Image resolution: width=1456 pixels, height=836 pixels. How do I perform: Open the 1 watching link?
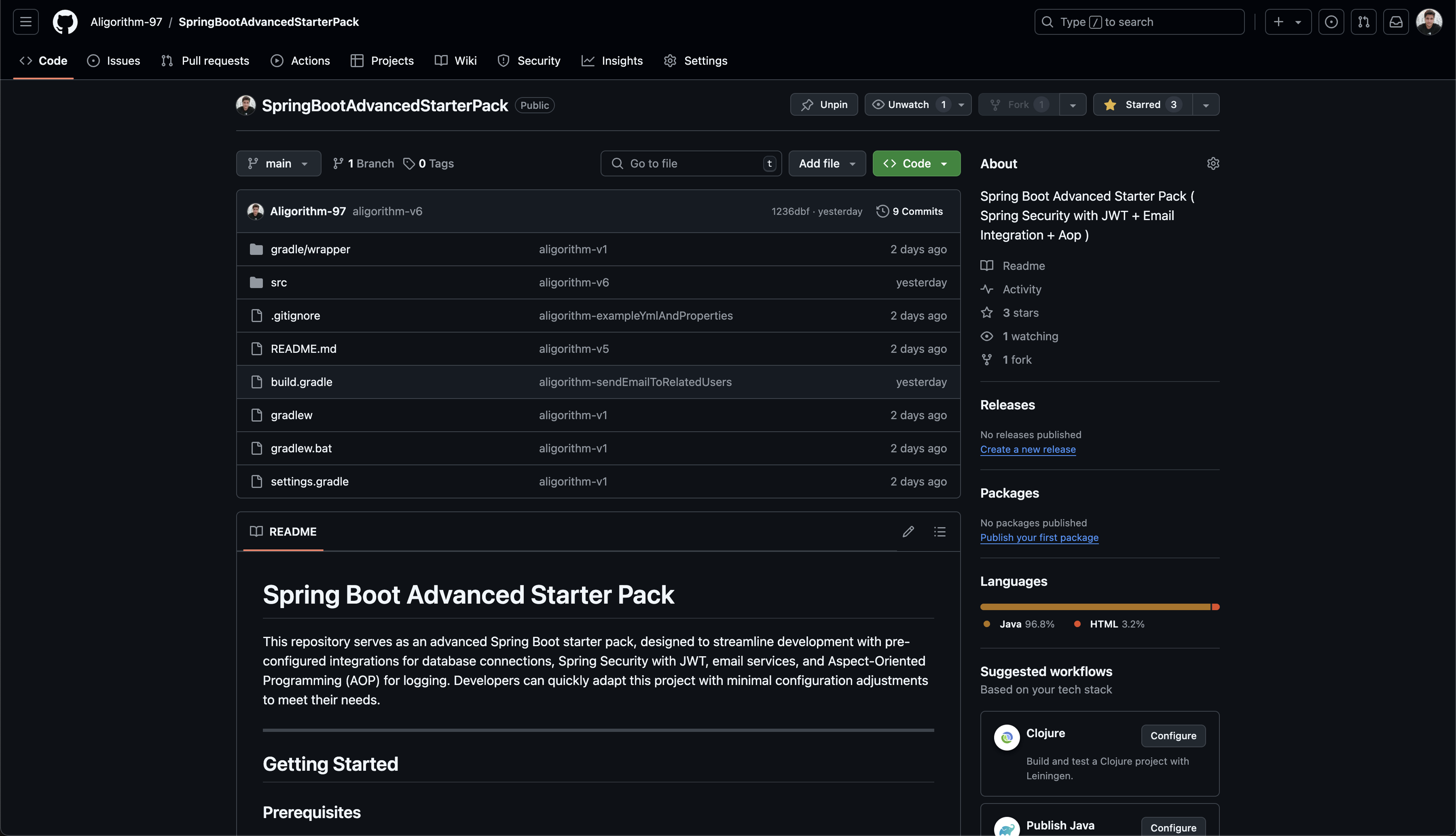[1020, 336]
